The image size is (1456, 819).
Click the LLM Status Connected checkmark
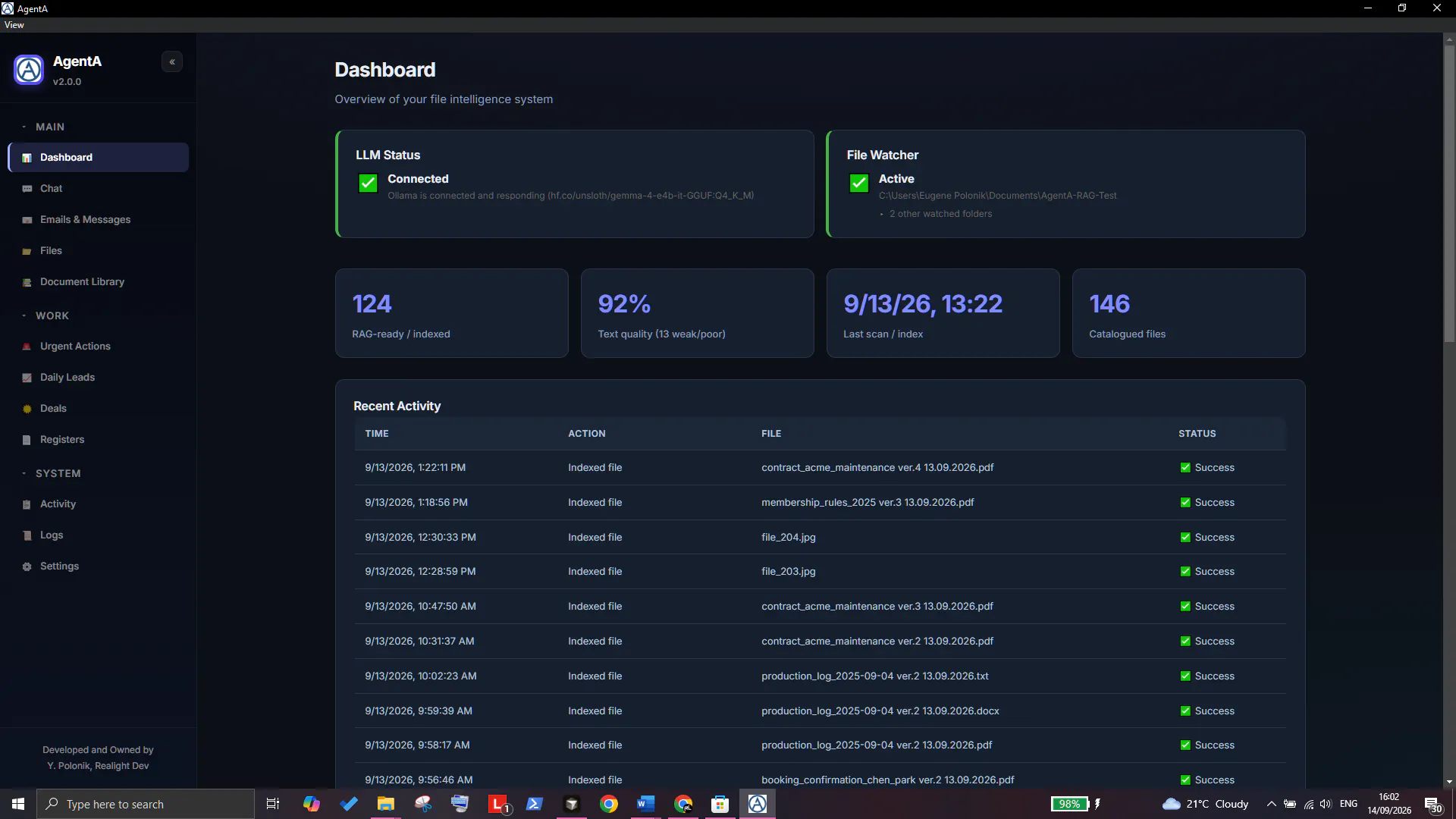point(368,184)
